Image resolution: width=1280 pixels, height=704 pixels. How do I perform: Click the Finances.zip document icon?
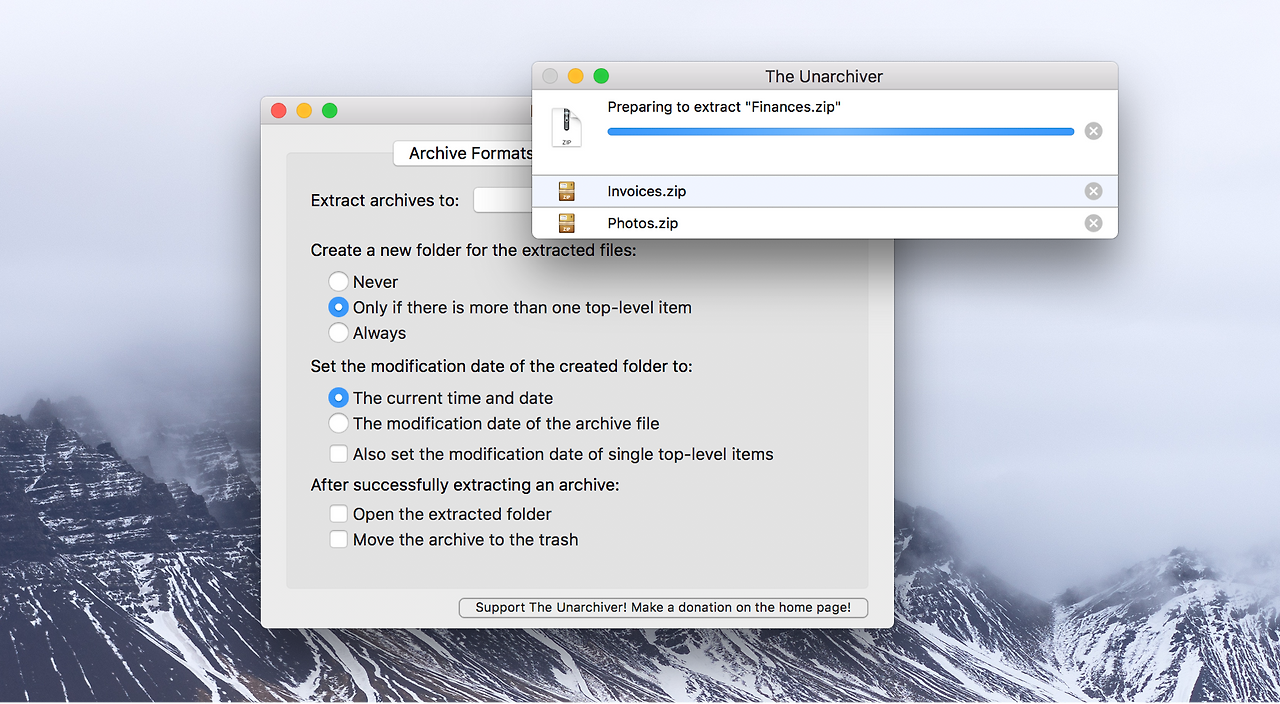[567, 127]
